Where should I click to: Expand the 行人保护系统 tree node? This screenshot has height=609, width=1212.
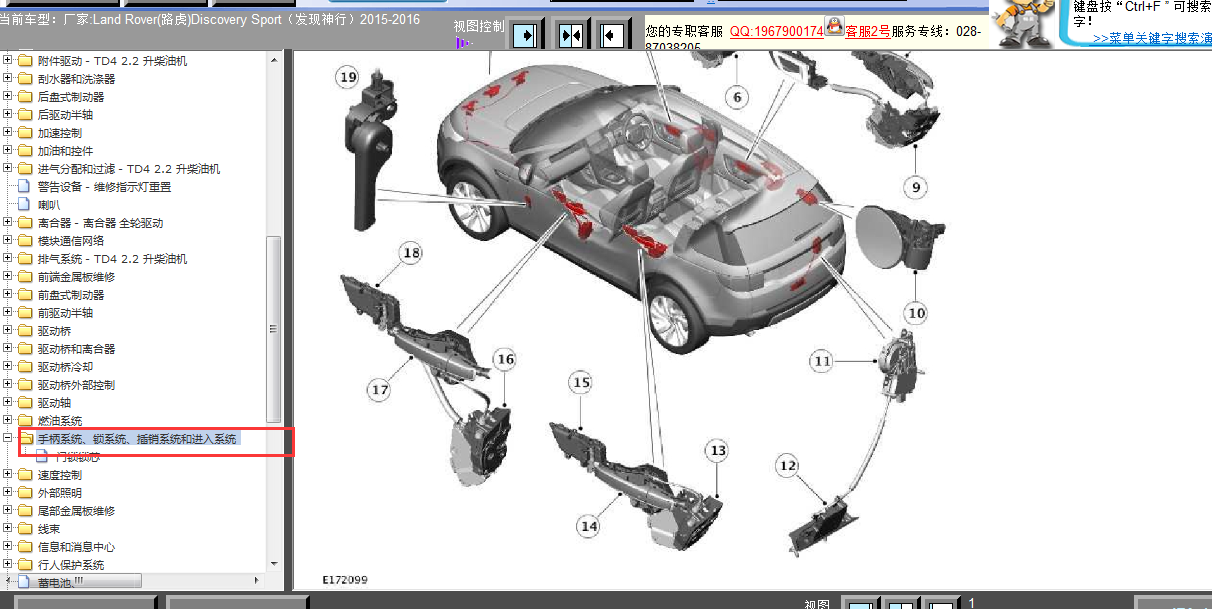(8, 565)
